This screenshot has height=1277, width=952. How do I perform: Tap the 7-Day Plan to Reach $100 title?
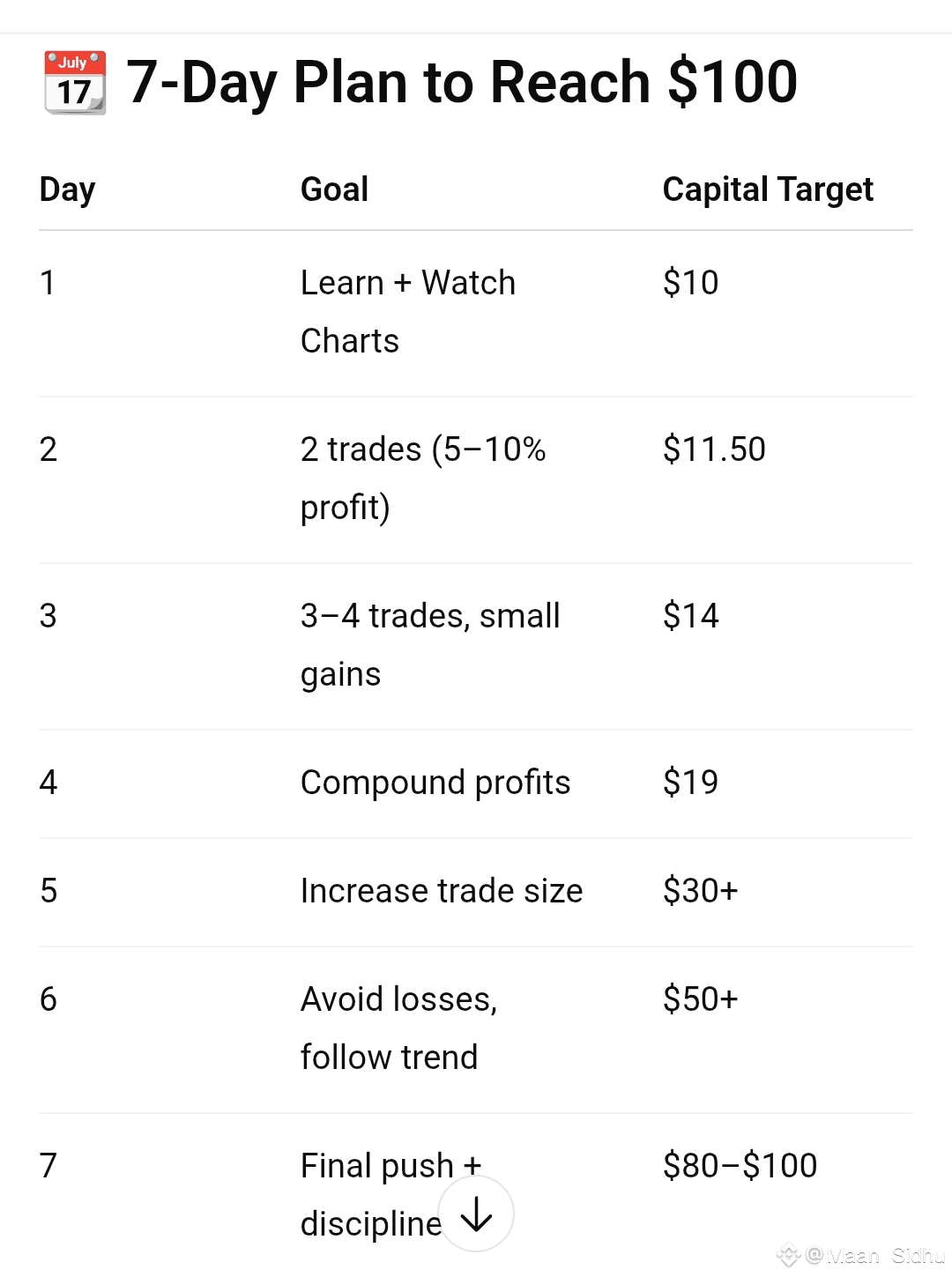[462, 82]
